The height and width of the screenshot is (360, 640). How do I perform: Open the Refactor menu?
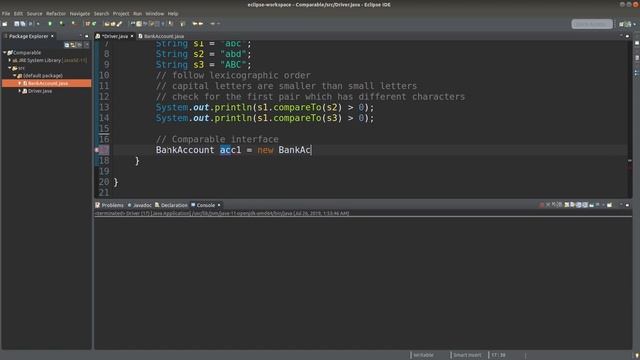(x=56, y=13)
